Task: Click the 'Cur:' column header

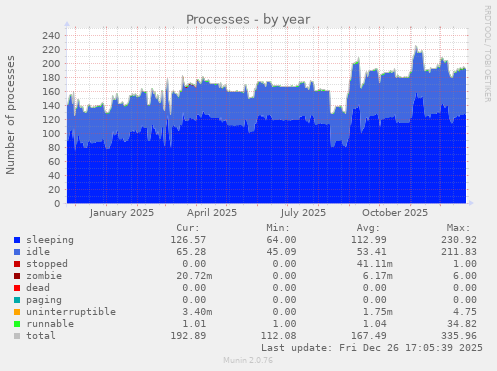Action: click(x=188, y=228)
